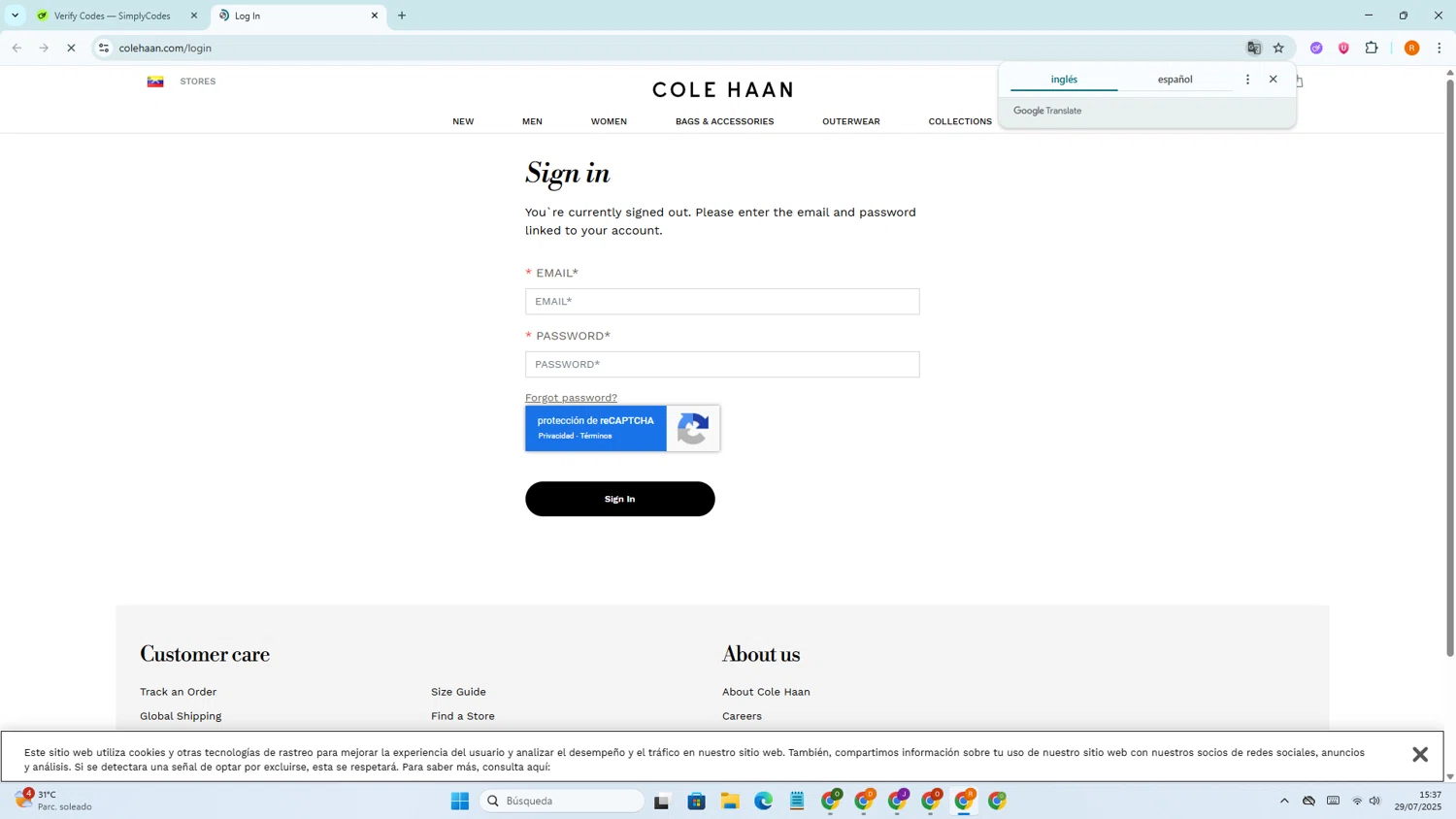
Task: Dismiss the cookie banner with X
Action: [1420, 755]
